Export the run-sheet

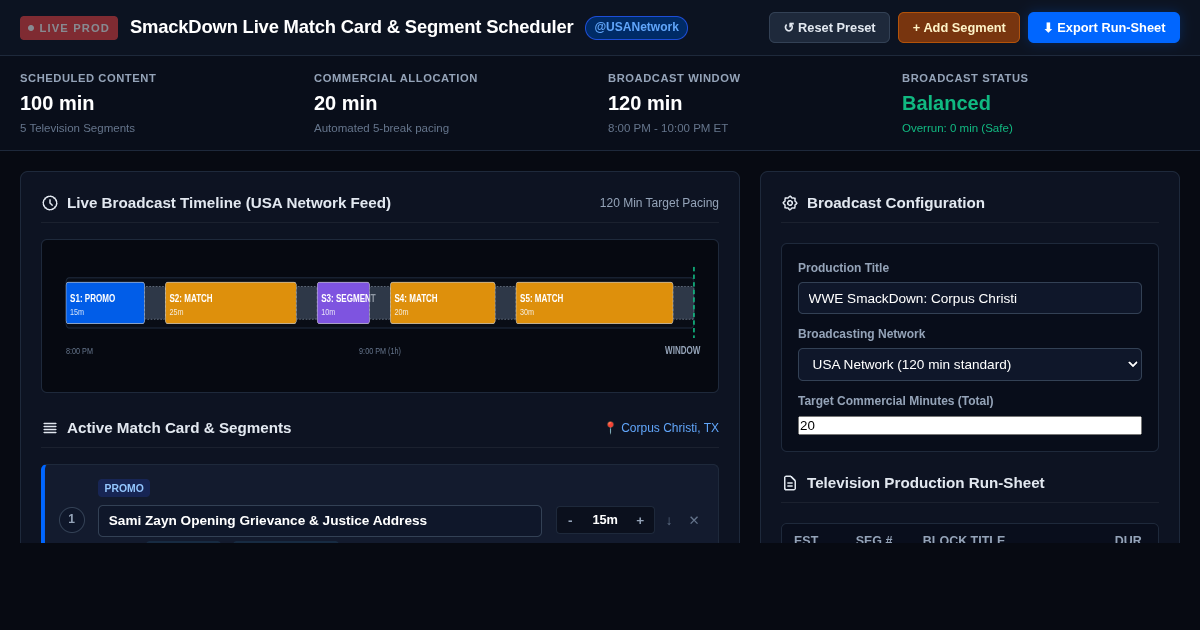click(1104, 28)
